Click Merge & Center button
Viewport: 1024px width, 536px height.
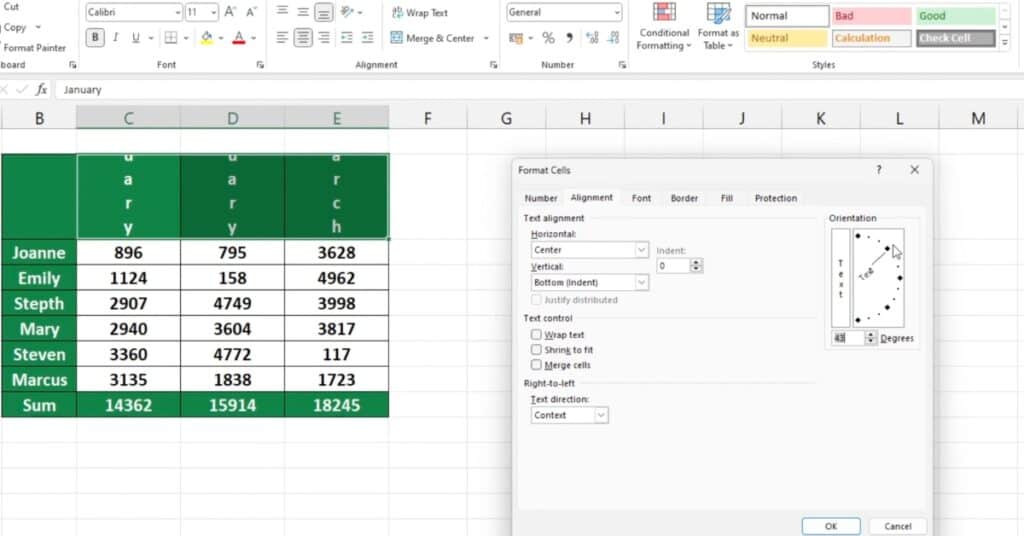[432, 39]
